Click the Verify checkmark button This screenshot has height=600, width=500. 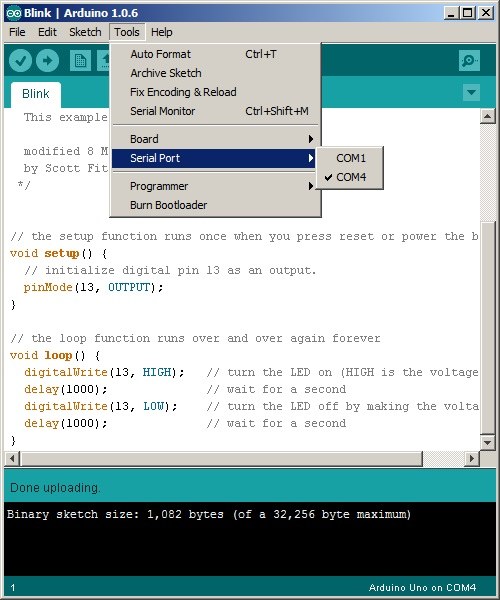click(20, 60)
